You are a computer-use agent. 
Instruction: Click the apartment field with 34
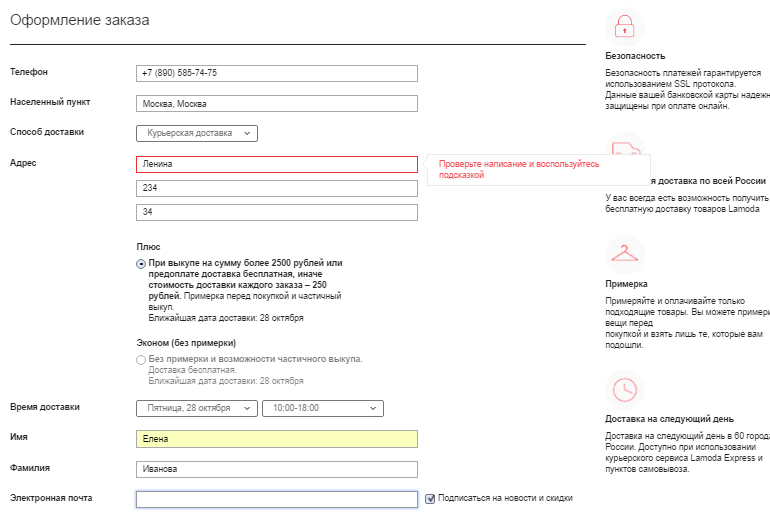(277, 212)
